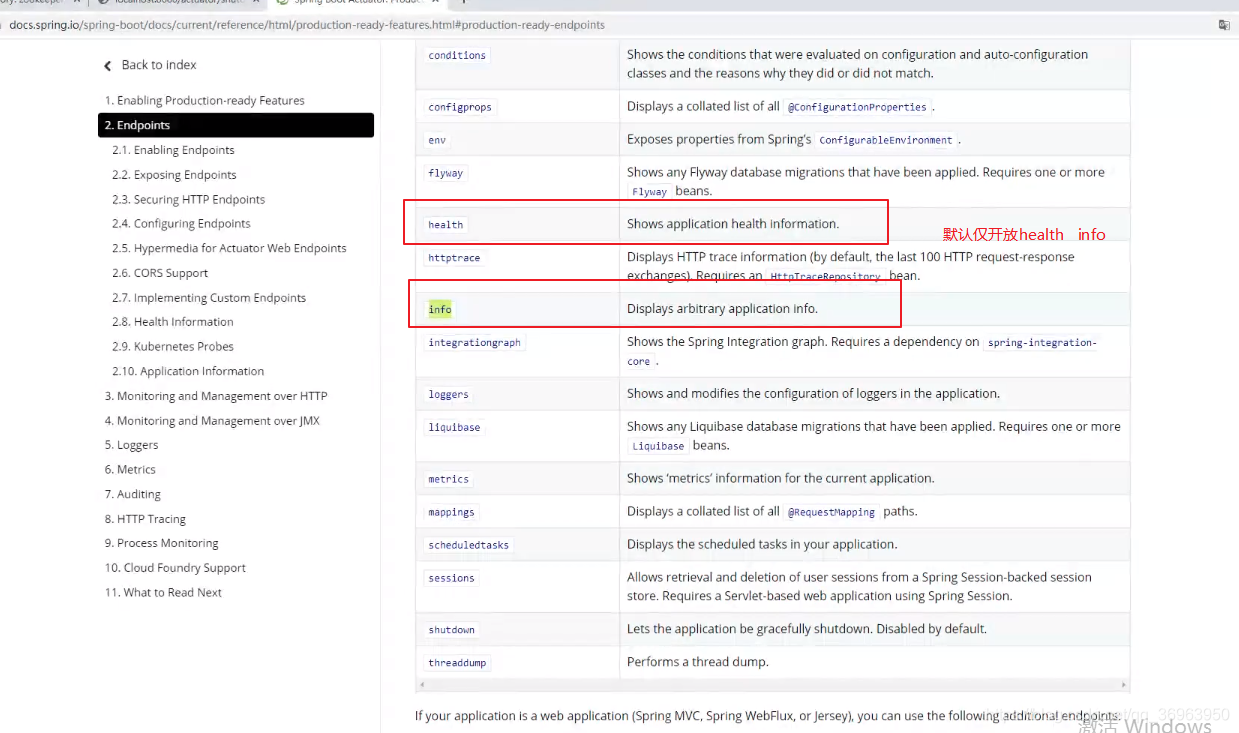Click the @ConfigurationProperties inline code
Image resolution: width=1239 pixels, height=733 pixels.
857,107
